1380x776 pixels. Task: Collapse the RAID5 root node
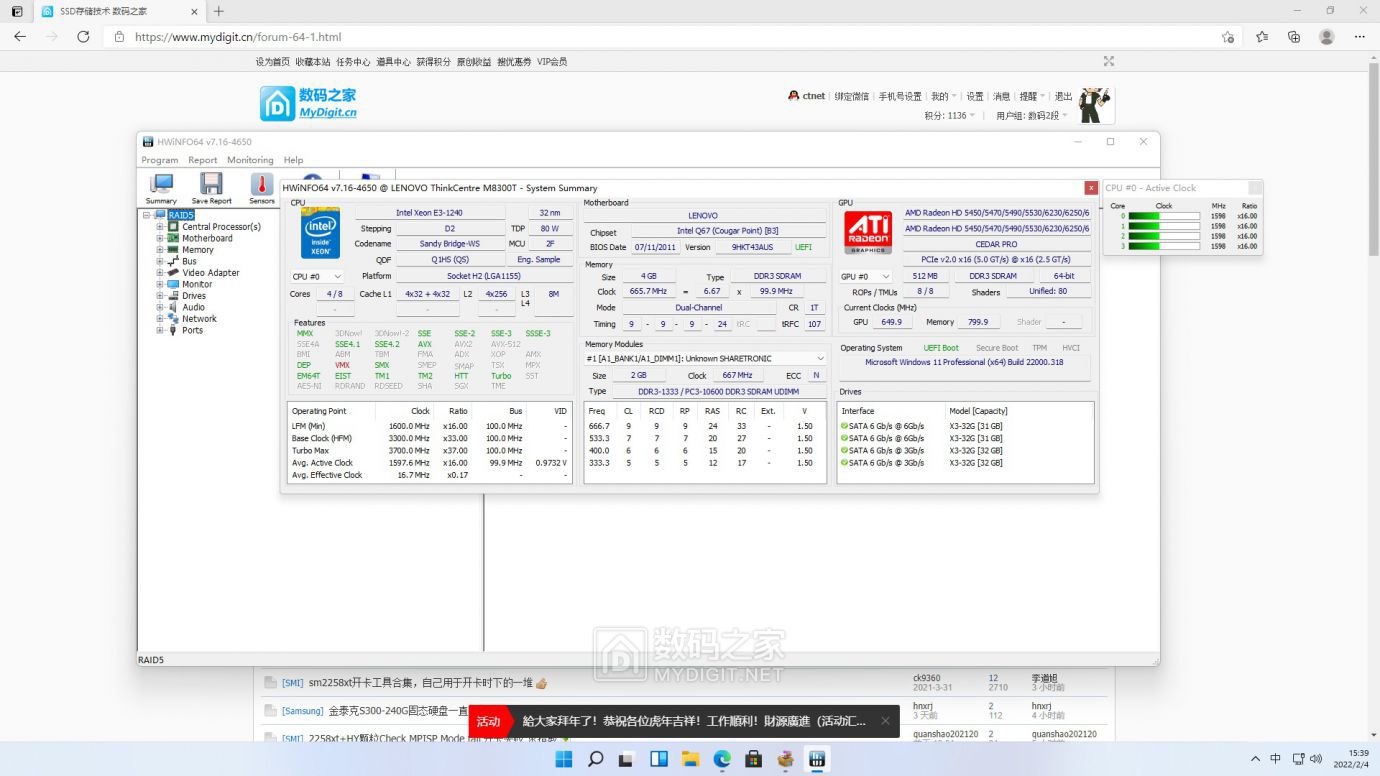(x=147, y=215)
